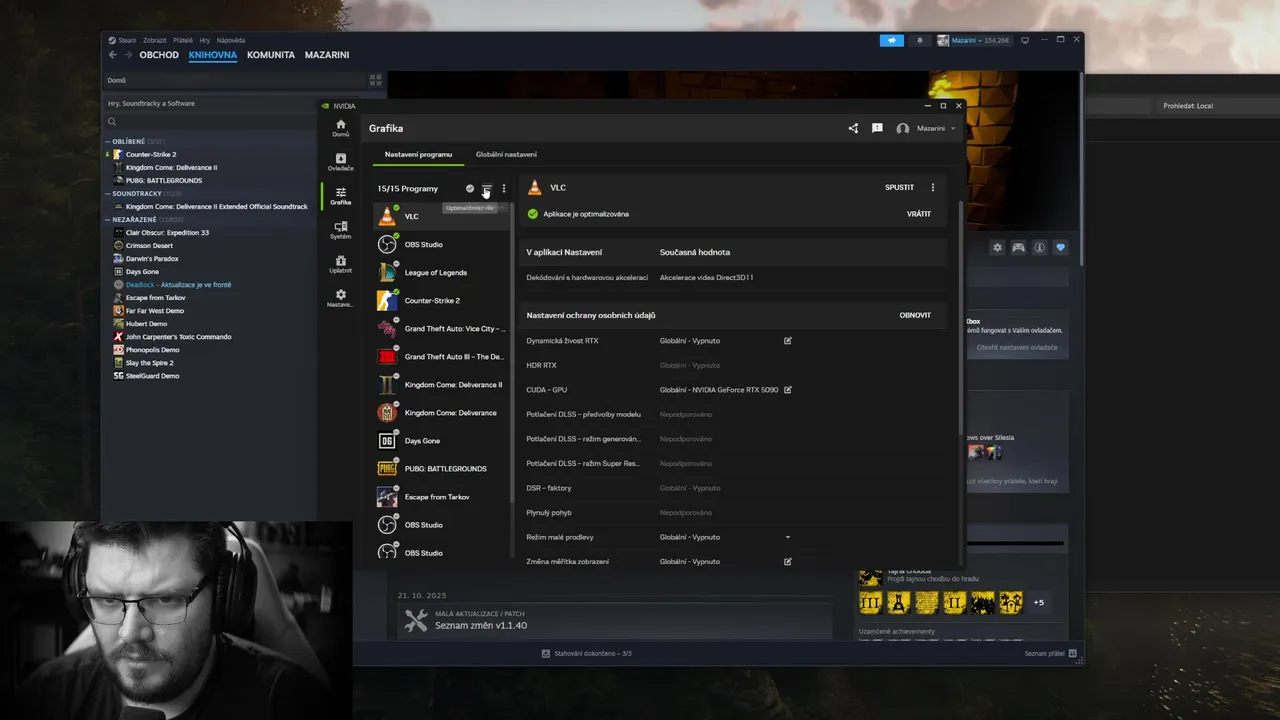The image size is (1280, 720).
Task: Click the checkmark filter icon beside Programy
Action: coord(470,188)
